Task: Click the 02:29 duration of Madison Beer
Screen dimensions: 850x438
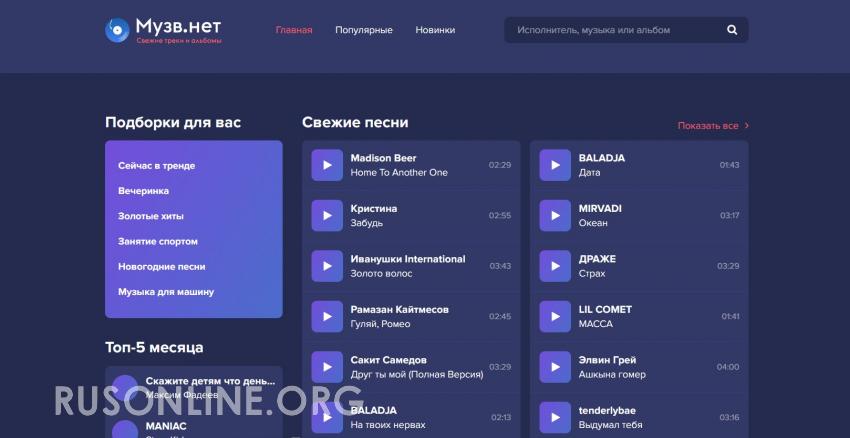Action: click(x=500, y=165)
